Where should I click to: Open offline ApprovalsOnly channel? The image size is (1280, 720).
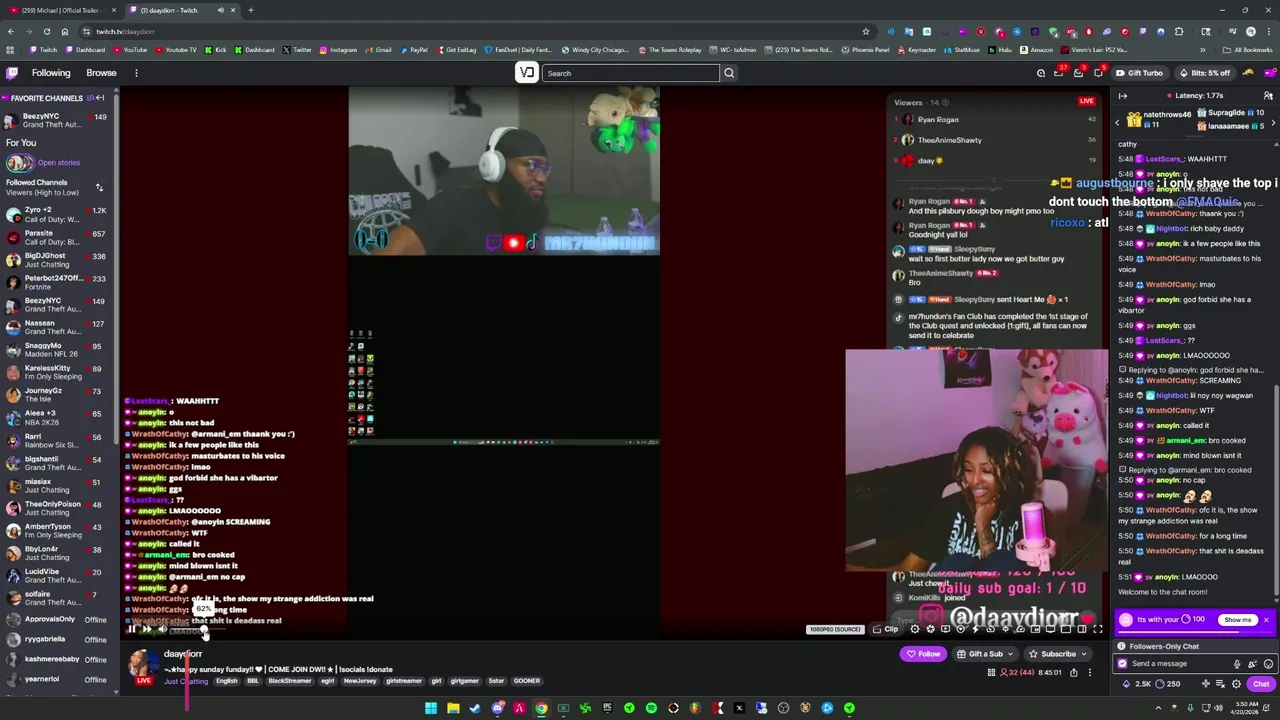click(x=58, y=619)
